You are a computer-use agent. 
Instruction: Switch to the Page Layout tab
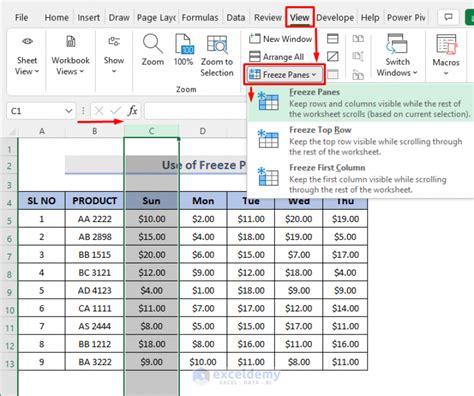[x=156, y=17]
